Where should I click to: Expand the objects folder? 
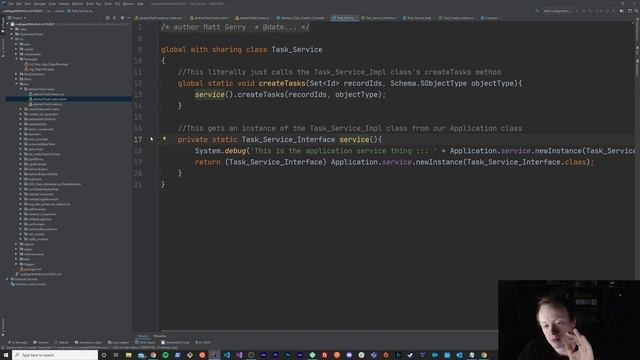point(16,244)
